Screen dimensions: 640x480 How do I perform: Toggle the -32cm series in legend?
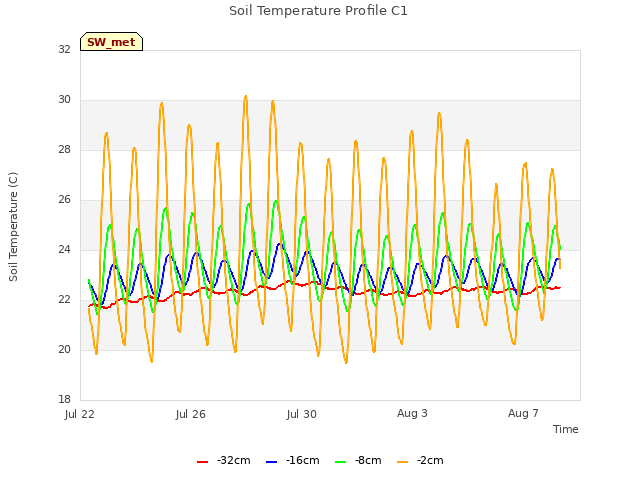point(223,460)
